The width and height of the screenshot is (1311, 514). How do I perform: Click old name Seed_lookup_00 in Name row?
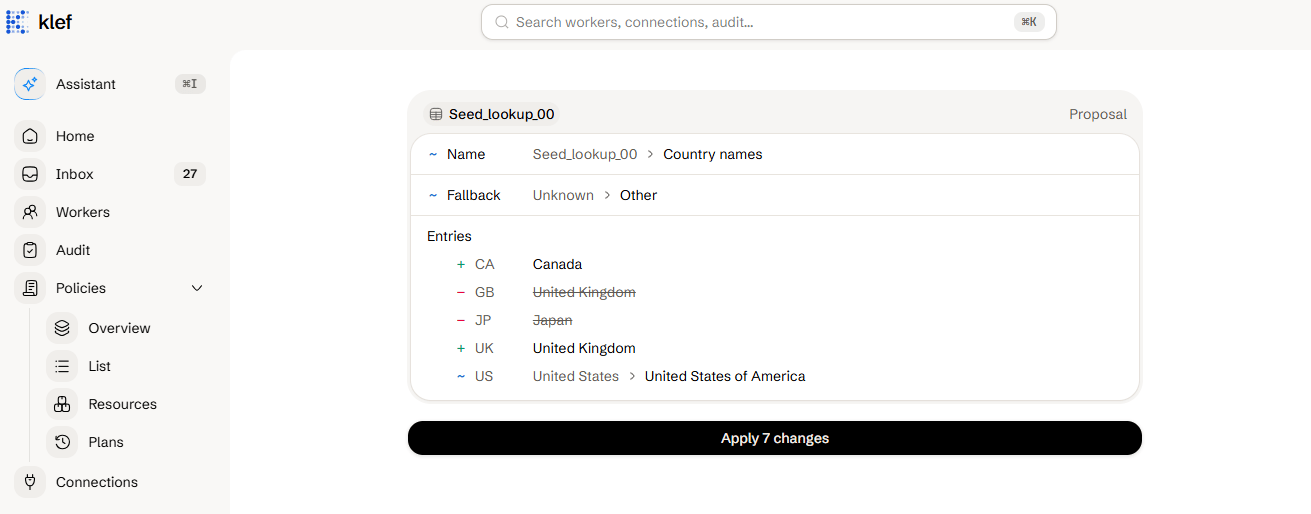pyautogui.click(x=585, y=154)
